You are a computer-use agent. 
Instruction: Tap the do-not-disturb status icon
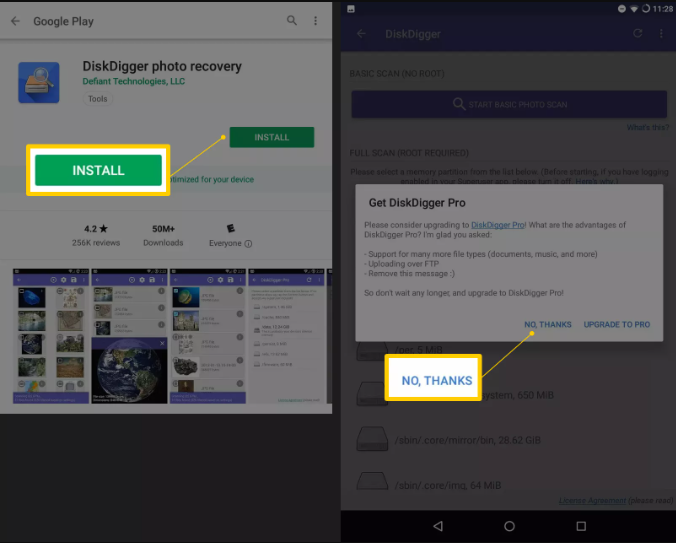pyautogui.click(x=622, y=9)
